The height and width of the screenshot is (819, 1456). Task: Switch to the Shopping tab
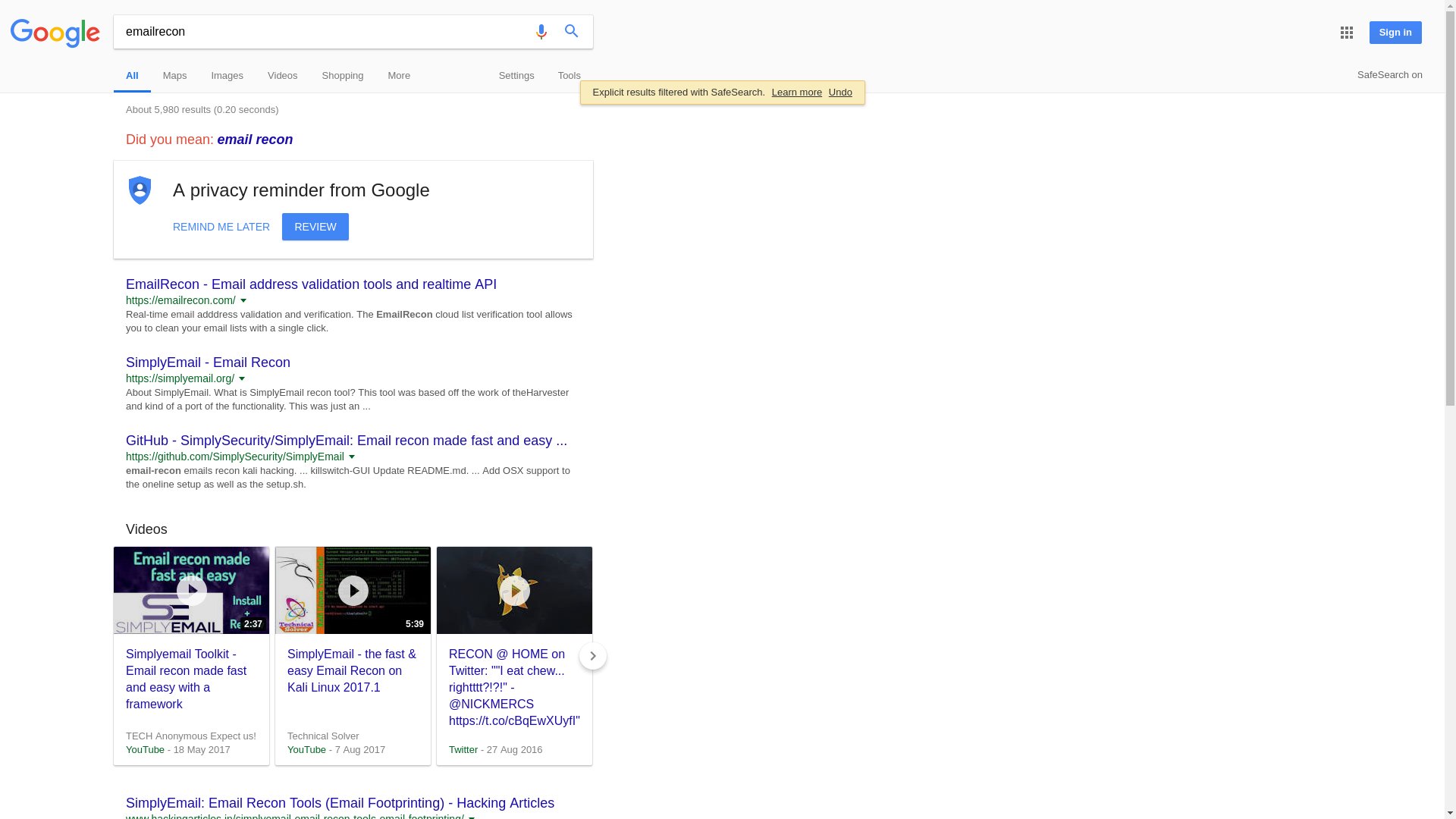click(343, 76)
